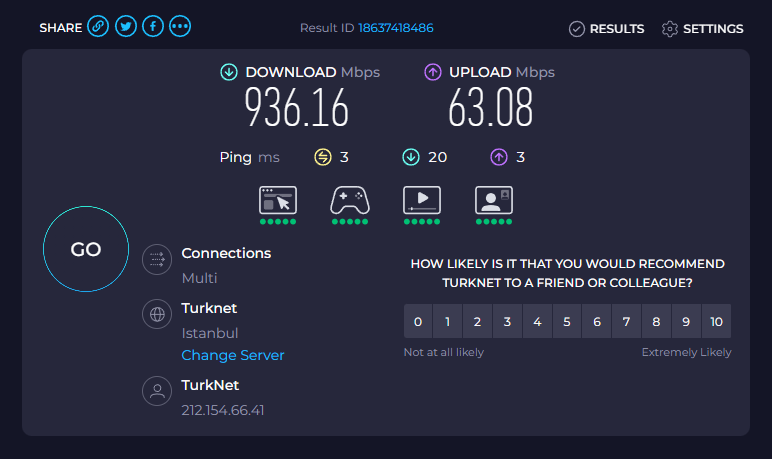Share result on Twitter
Viewport: 772px width, 459px height.
pos(125,27)
